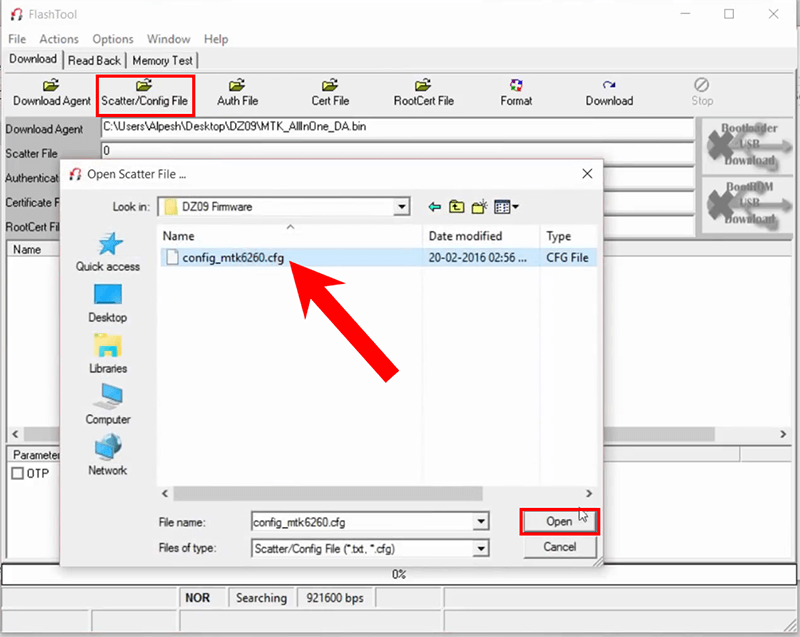Click the Scatter File path field
The width and height of the screenshot is (800, 637).
(x=398, y=151)
